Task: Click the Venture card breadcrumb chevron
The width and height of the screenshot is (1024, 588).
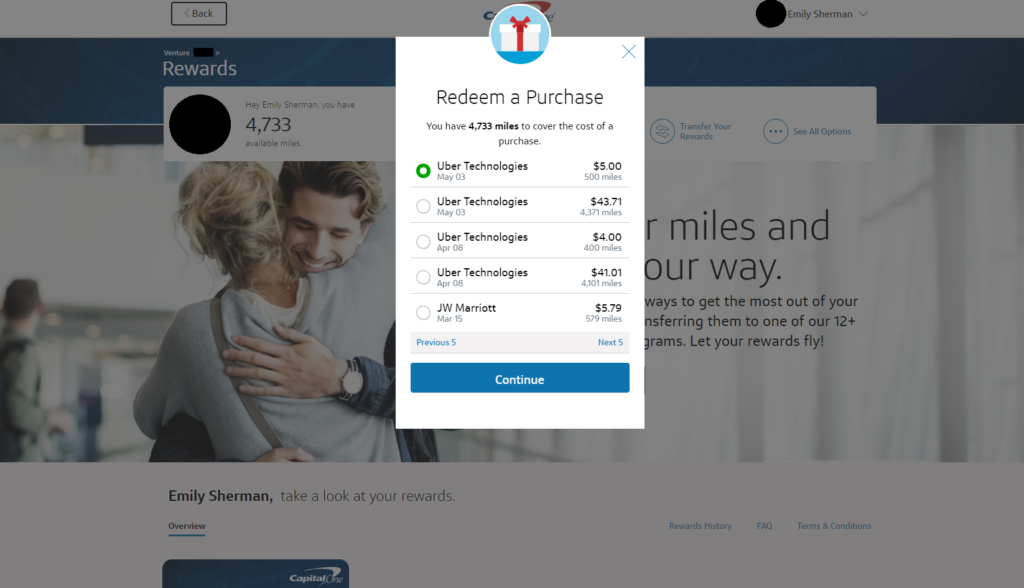Action: 217,53
